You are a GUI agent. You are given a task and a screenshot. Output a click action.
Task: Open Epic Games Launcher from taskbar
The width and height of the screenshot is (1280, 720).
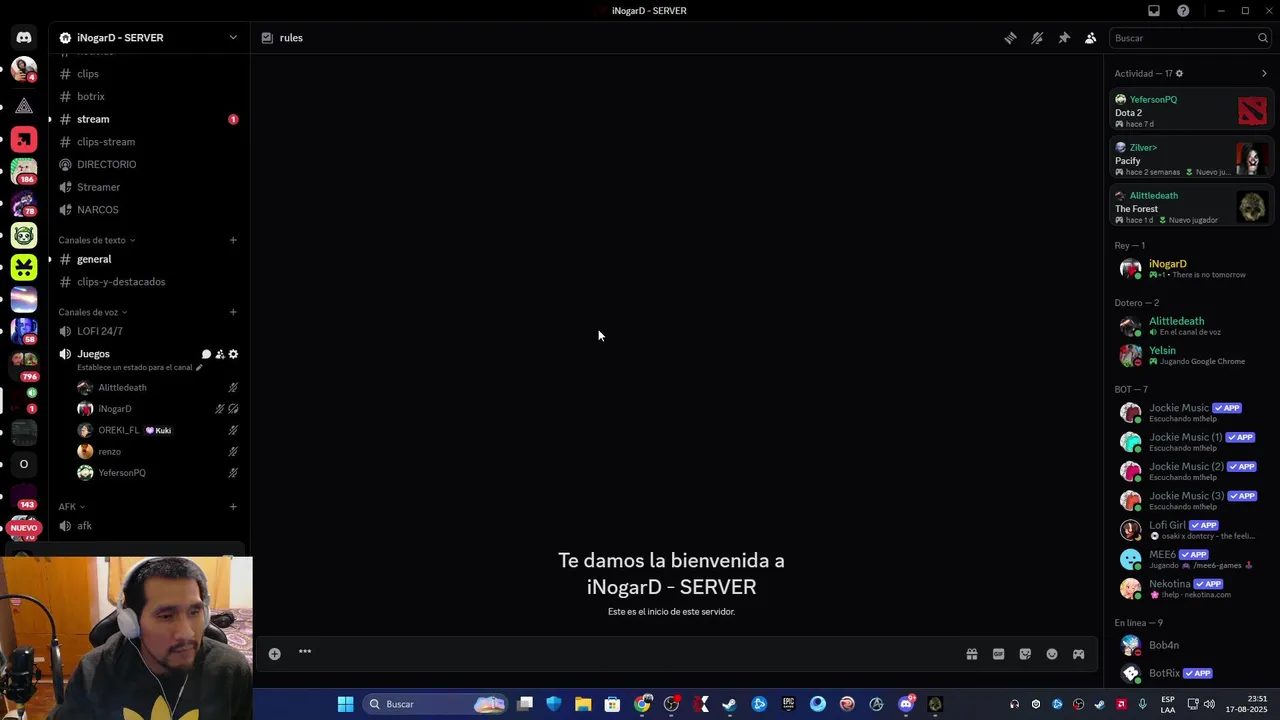[788, 704]
